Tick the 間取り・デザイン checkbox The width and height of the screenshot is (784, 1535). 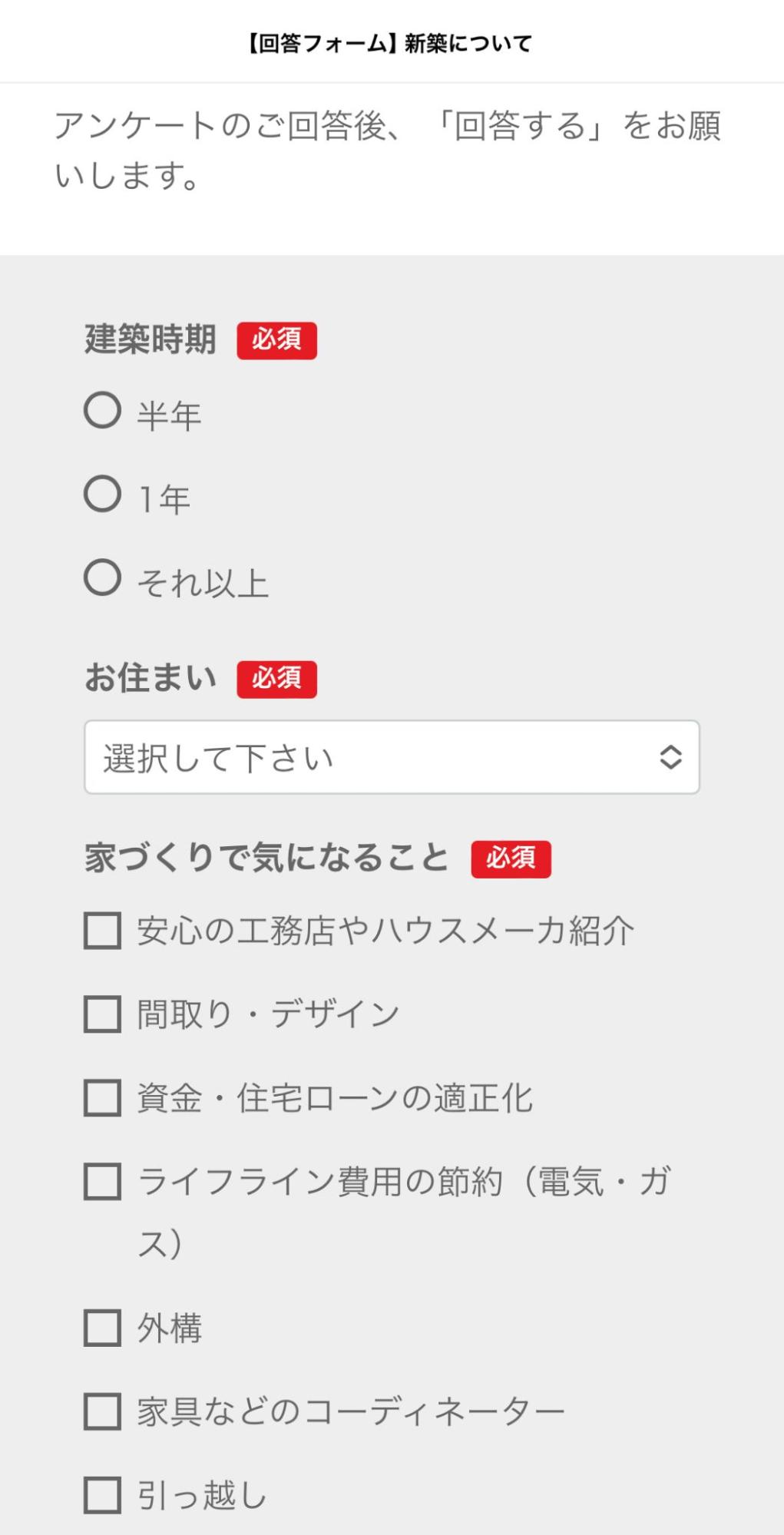[x=103, y=1014]
